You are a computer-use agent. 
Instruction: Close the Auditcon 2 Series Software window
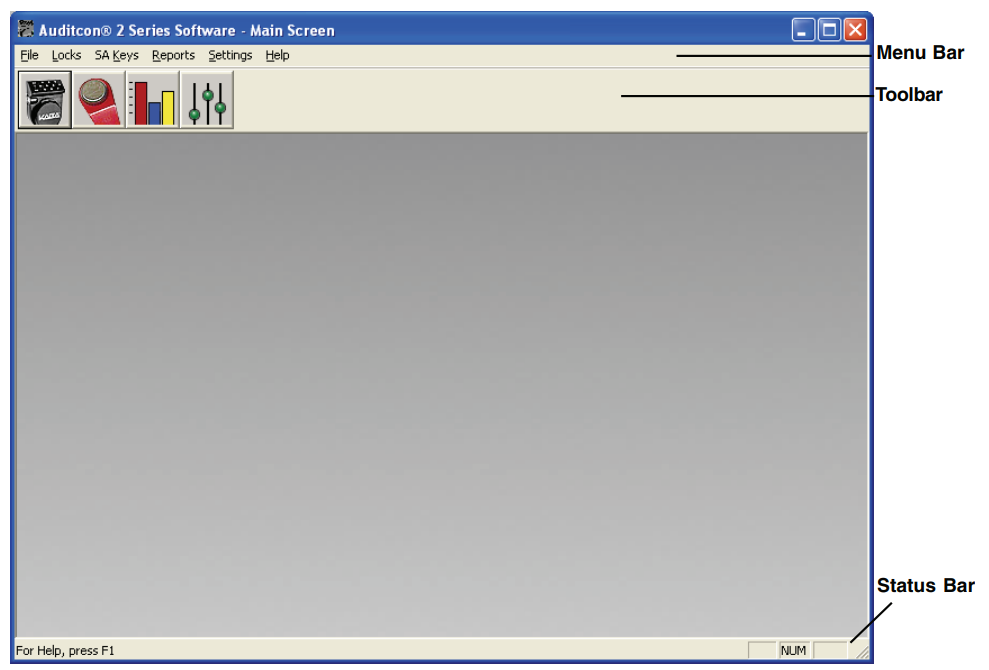tap(854, 30)
